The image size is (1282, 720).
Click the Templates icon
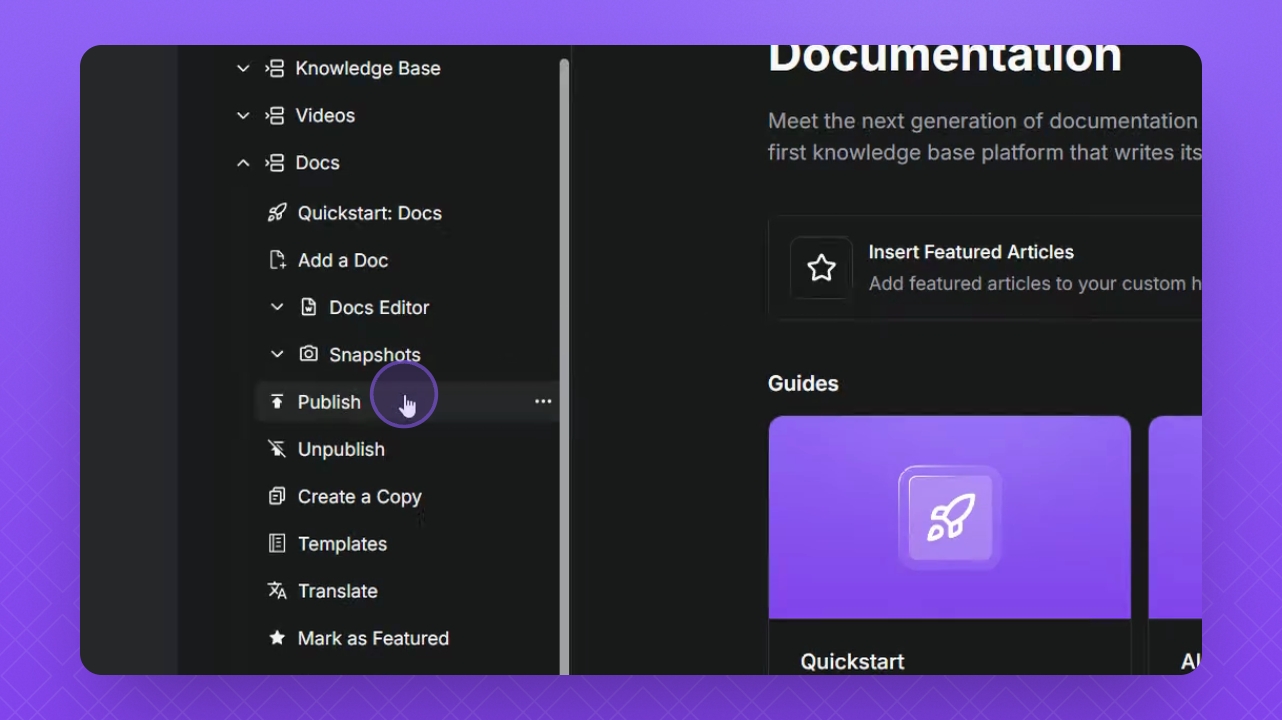coord(277,543)
